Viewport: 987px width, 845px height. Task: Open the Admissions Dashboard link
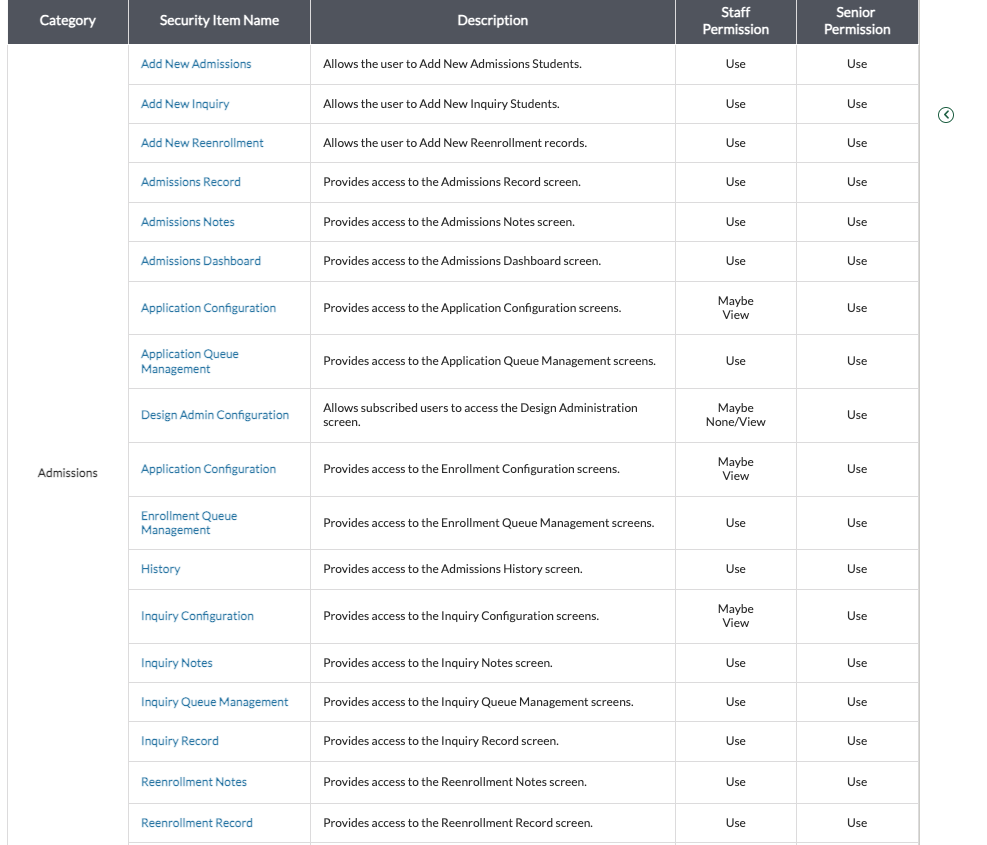click(x=201, y=261)
